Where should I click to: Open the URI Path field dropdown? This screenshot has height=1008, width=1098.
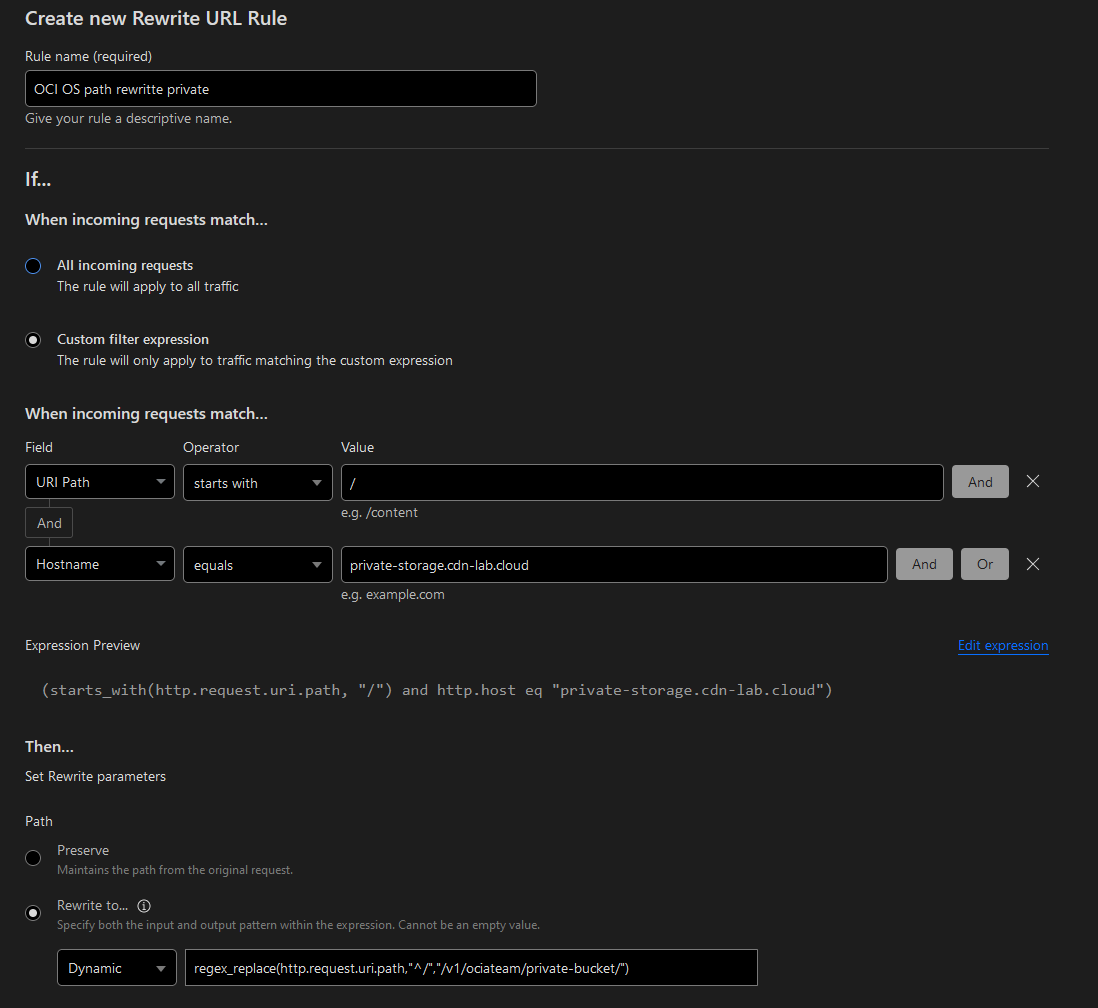100,482
